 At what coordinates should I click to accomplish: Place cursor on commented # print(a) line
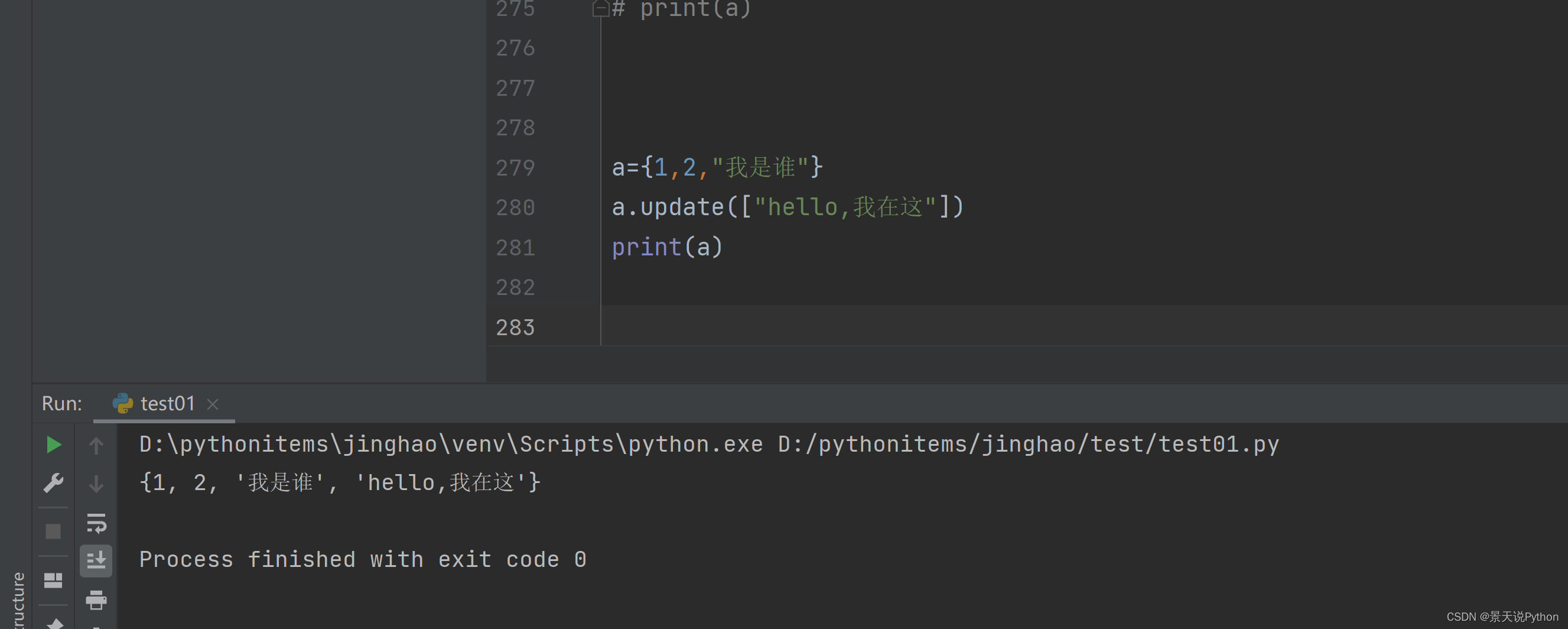[682, 8]
